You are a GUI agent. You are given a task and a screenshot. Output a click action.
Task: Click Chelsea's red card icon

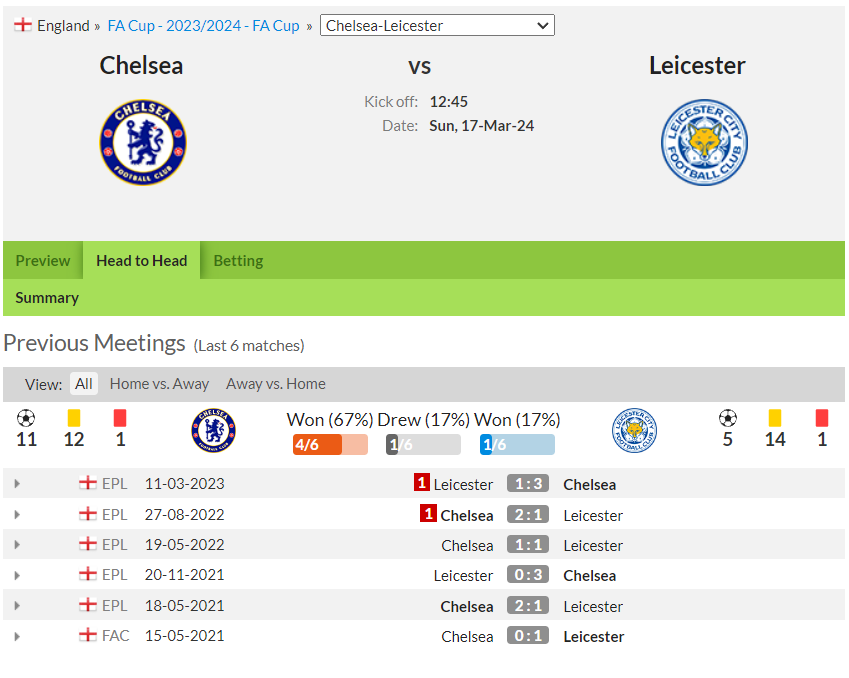click(120, 418)
